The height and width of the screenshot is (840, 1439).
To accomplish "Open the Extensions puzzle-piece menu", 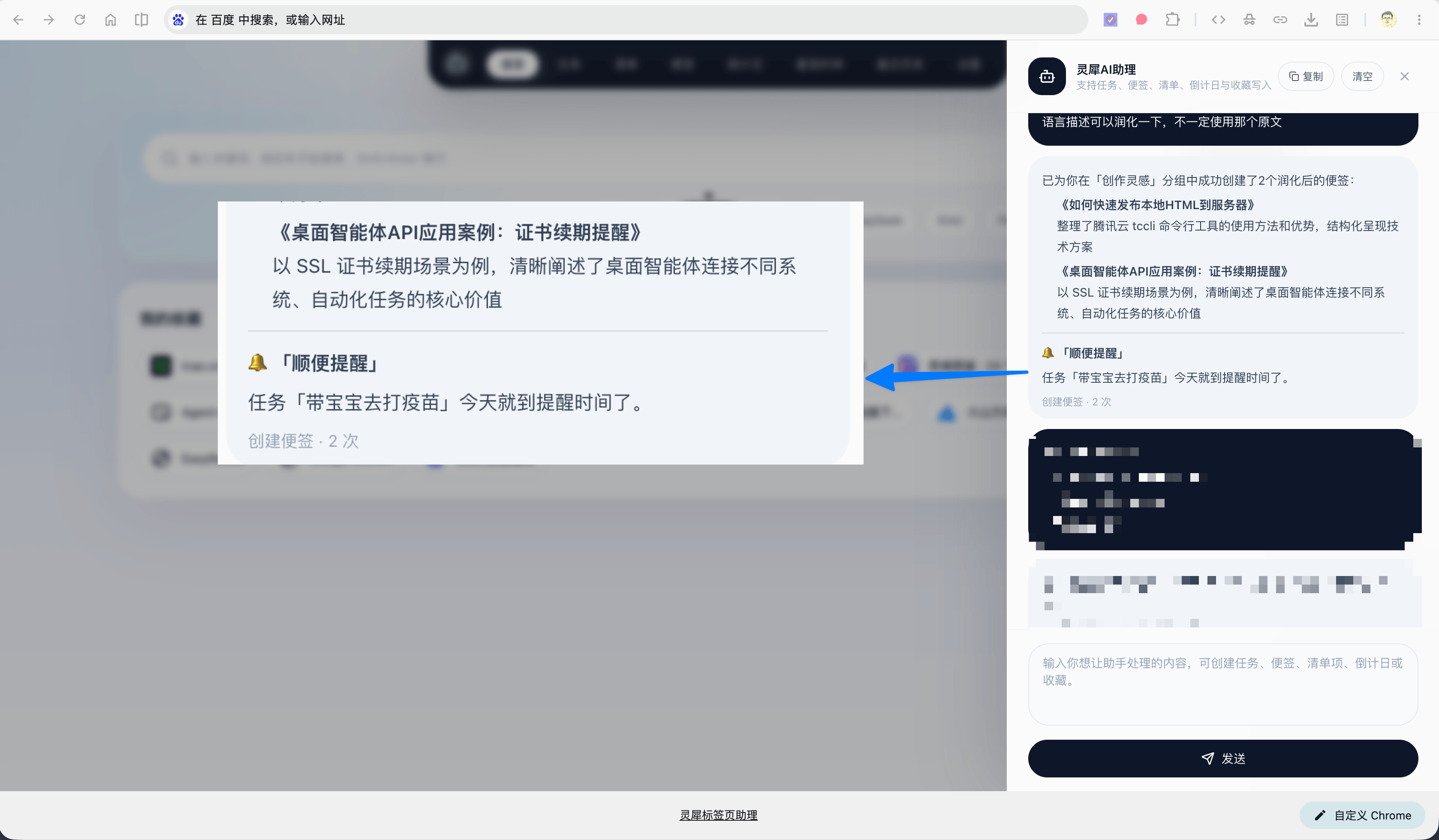I will [1172, 20].
